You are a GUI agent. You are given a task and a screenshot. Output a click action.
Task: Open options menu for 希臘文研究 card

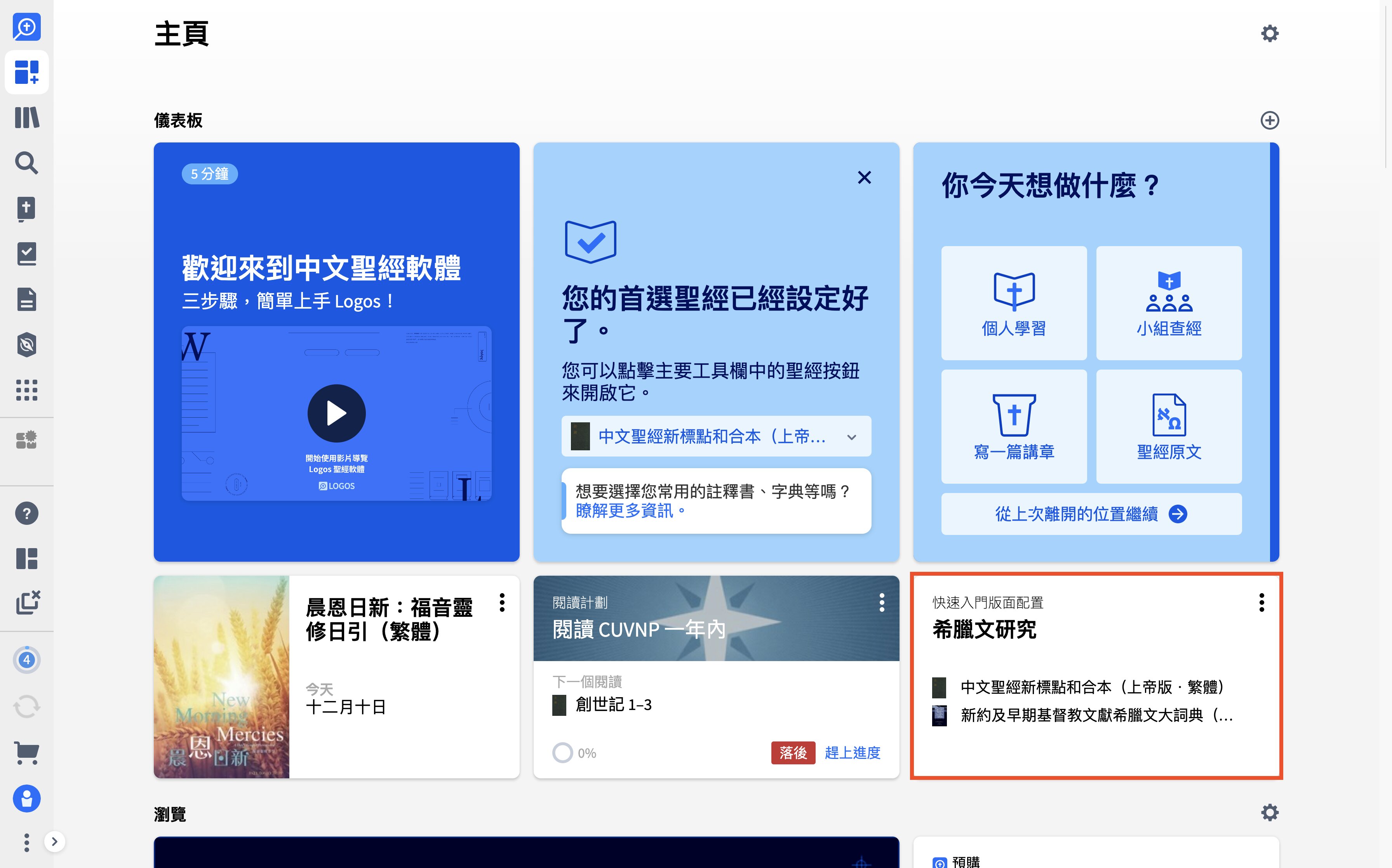(1261, 602)
